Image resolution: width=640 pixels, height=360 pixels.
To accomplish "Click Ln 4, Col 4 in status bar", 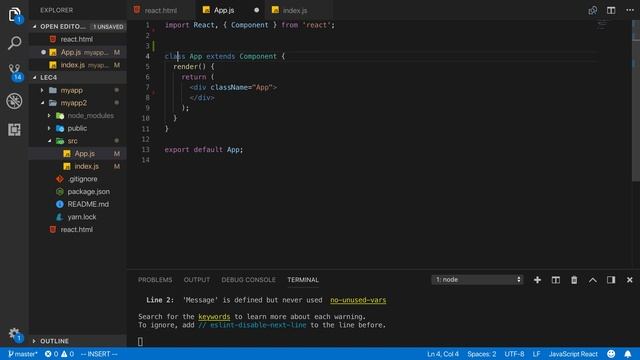I will coord(443,354).
